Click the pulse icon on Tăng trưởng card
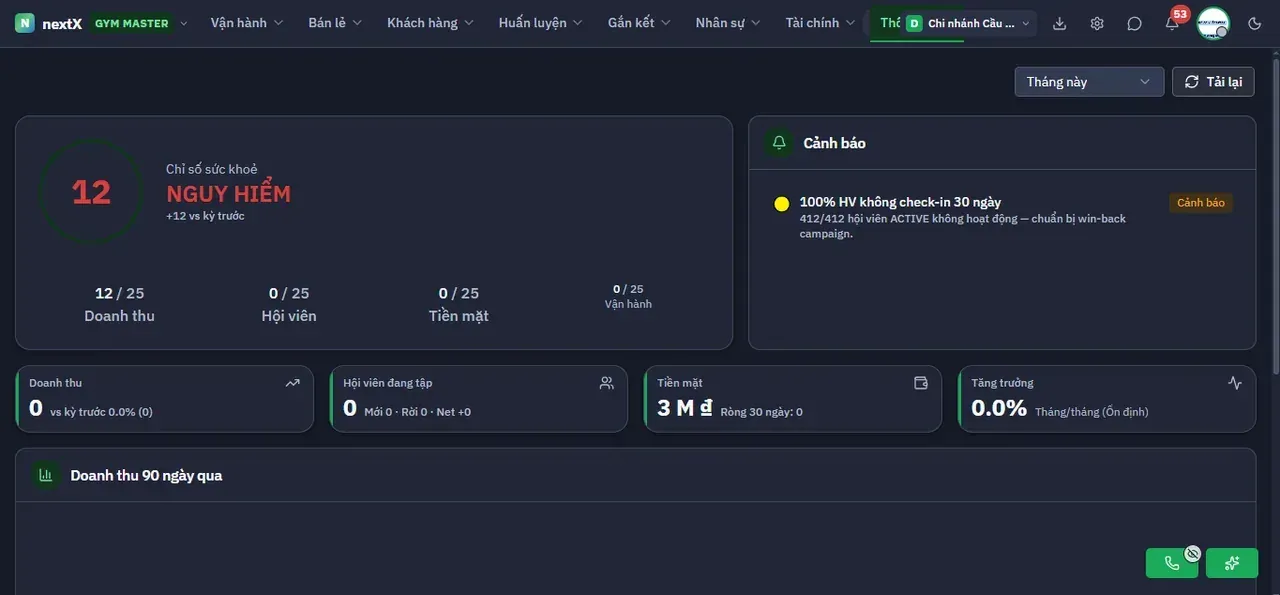 (x=1235, y=383)
